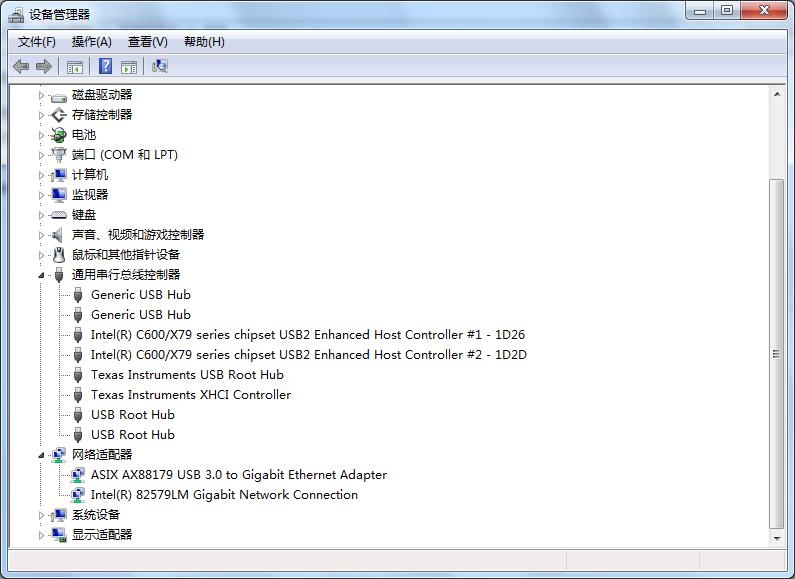Click the 监视器 monitor icon
795x579 pixels.
59,195
